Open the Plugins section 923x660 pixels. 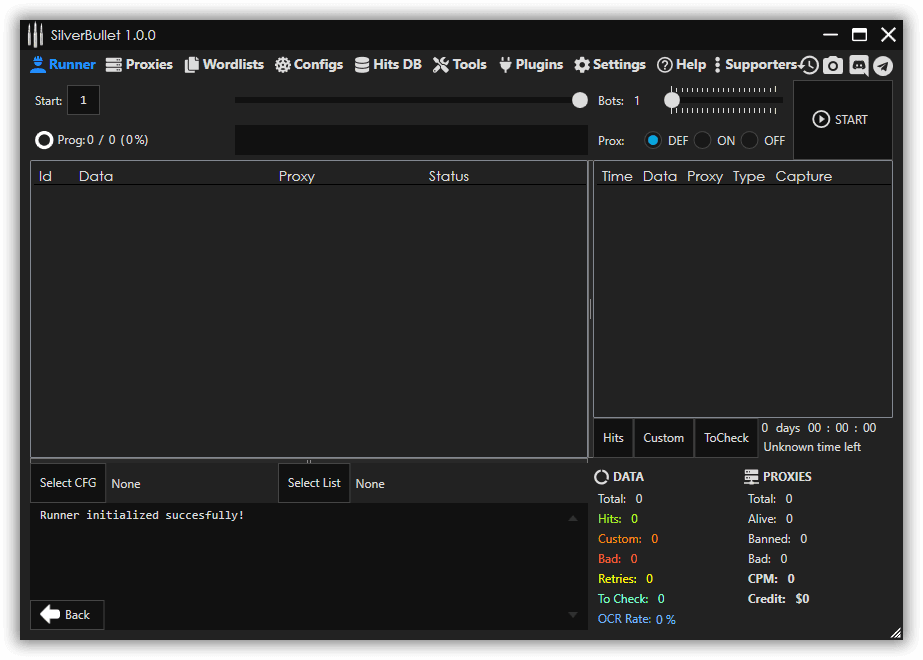[x=530, y=64]
